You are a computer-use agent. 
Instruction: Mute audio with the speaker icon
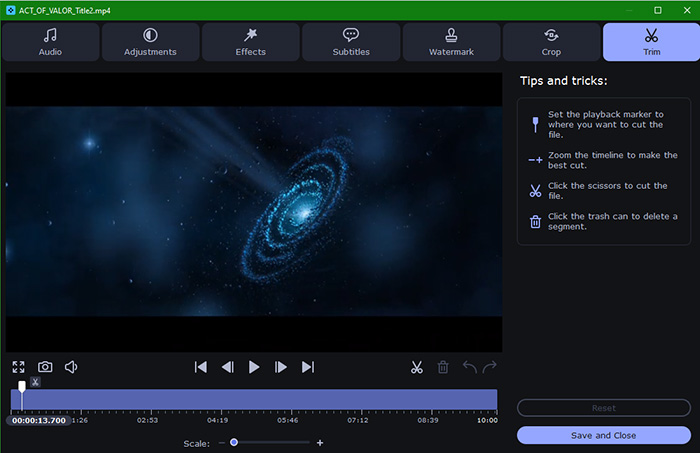[x=71, y=367]
